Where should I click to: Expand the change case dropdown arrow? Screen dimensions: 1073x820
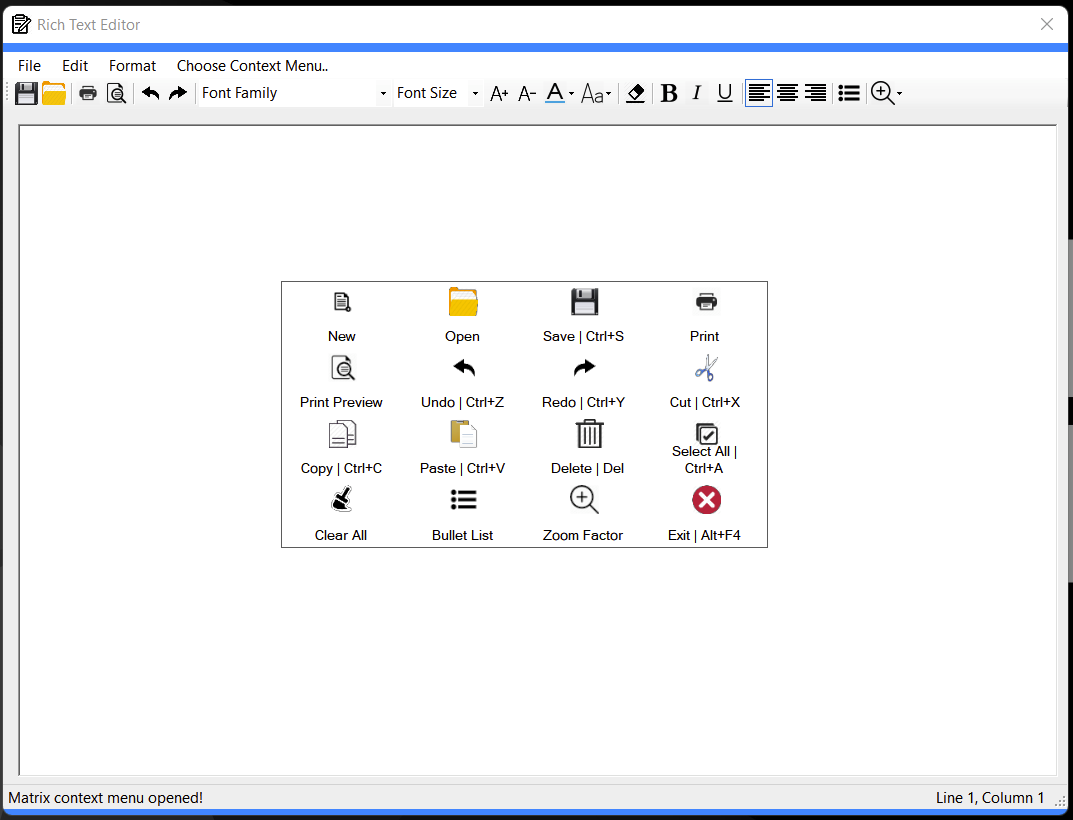[x=608, y=93]
